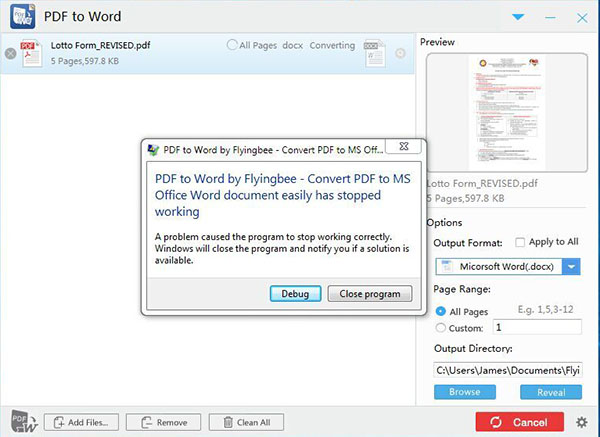Click the PDF-W logo in the bottom bar
Screen dimensions: 600x437
(x=24, y=421)
